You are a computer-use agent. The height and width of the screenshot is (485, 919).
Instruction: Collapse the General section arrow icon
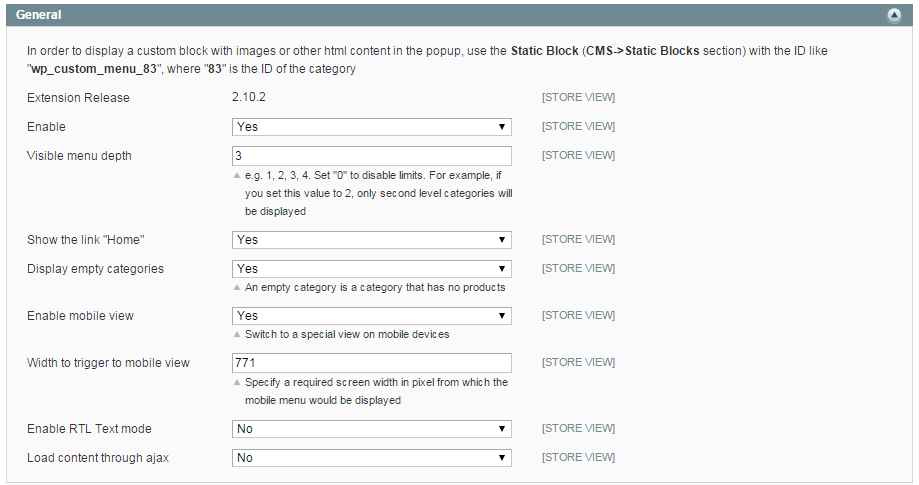(894, 15)
